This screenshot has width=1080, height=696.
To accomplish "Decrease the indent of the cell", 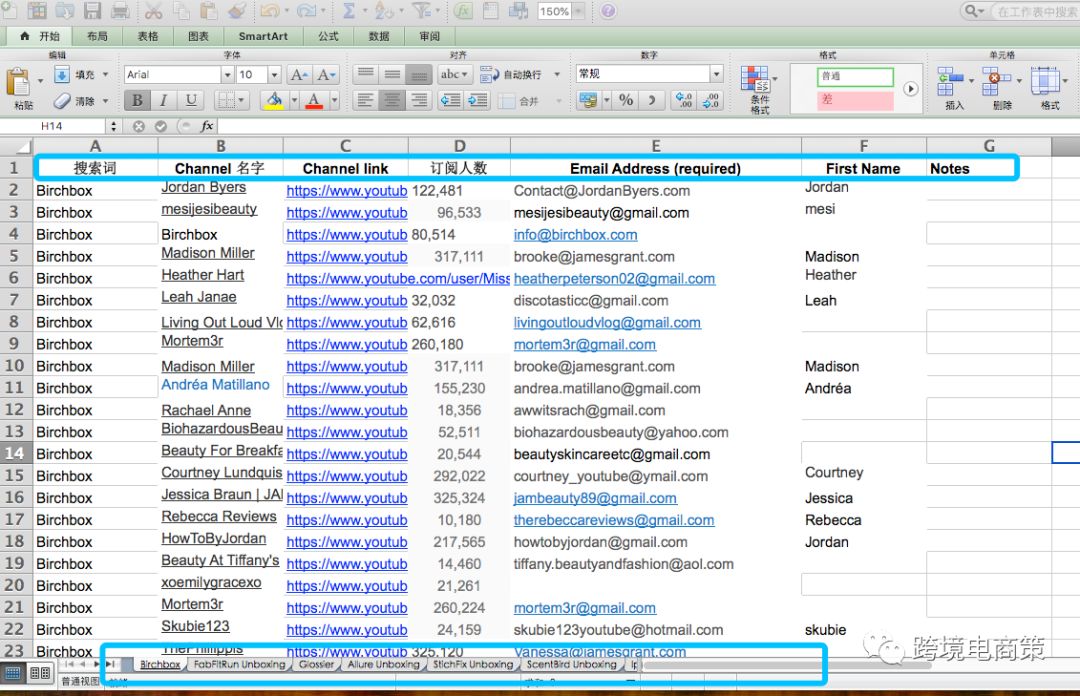I will click(x=450, y=101).
